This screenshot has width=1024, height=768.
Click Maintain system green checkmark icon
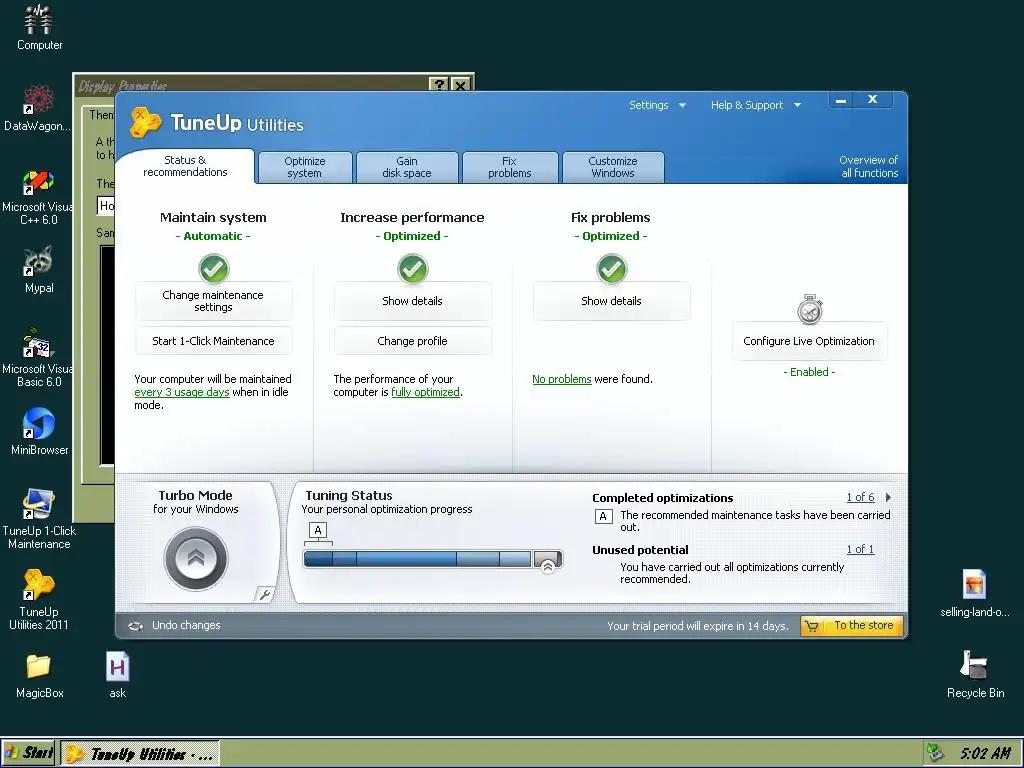pyautogui.click(x=214, y=268)
